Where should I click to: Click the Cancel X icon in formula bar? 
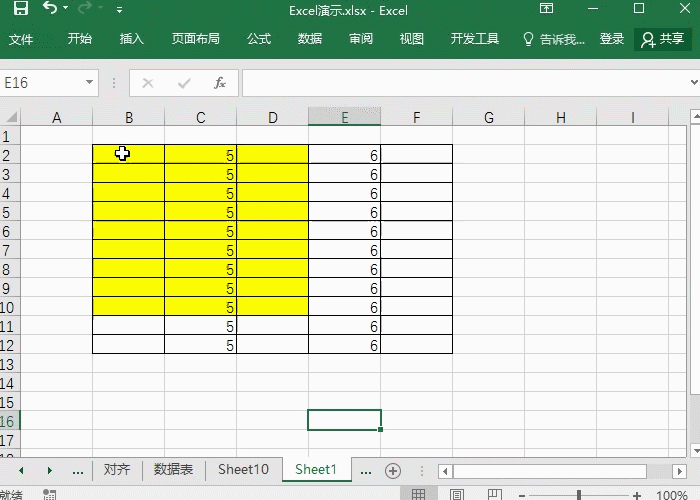point(148,83)
